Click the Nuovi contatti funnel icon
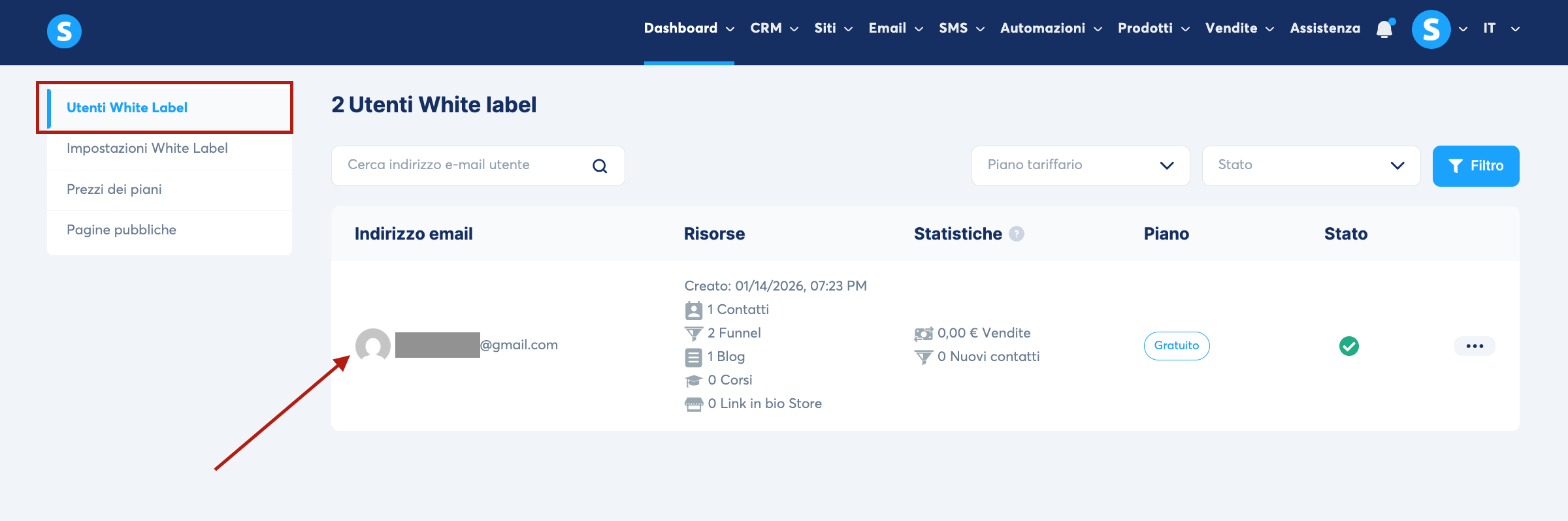This screenshot has width=1568, height=521. point(924,357)
